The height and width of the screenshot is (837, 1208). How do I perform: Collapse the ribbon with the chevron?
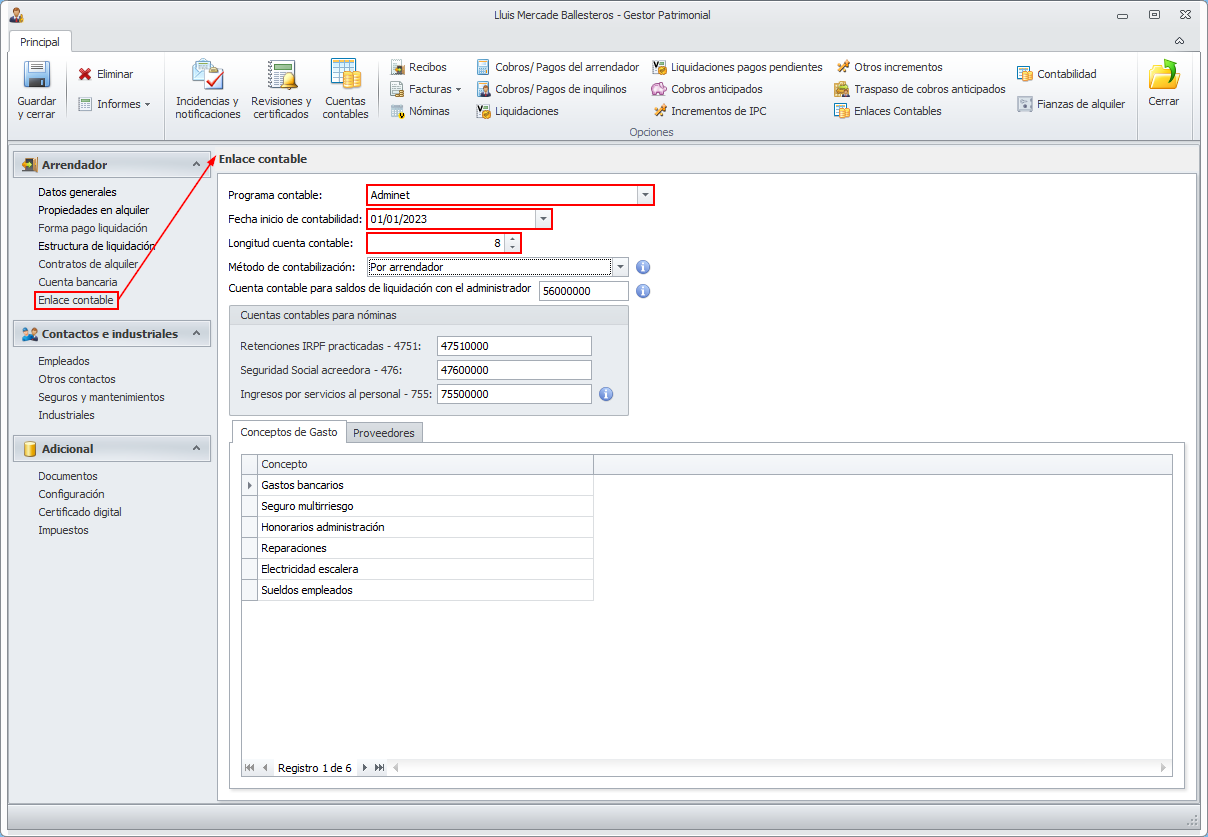1180,42
